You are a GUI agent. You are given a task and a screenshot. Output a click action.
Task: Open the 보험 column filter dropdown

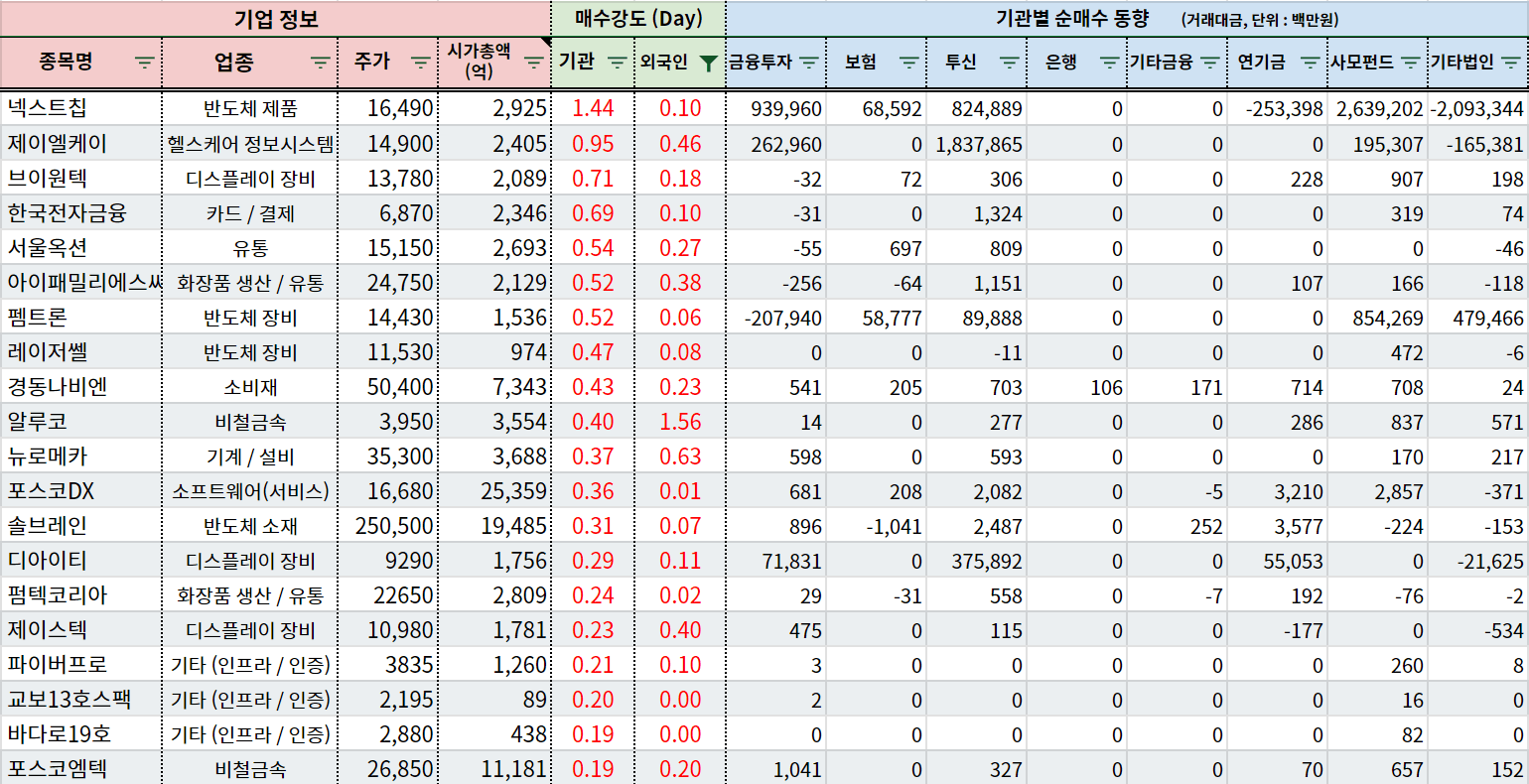[909, 63]
